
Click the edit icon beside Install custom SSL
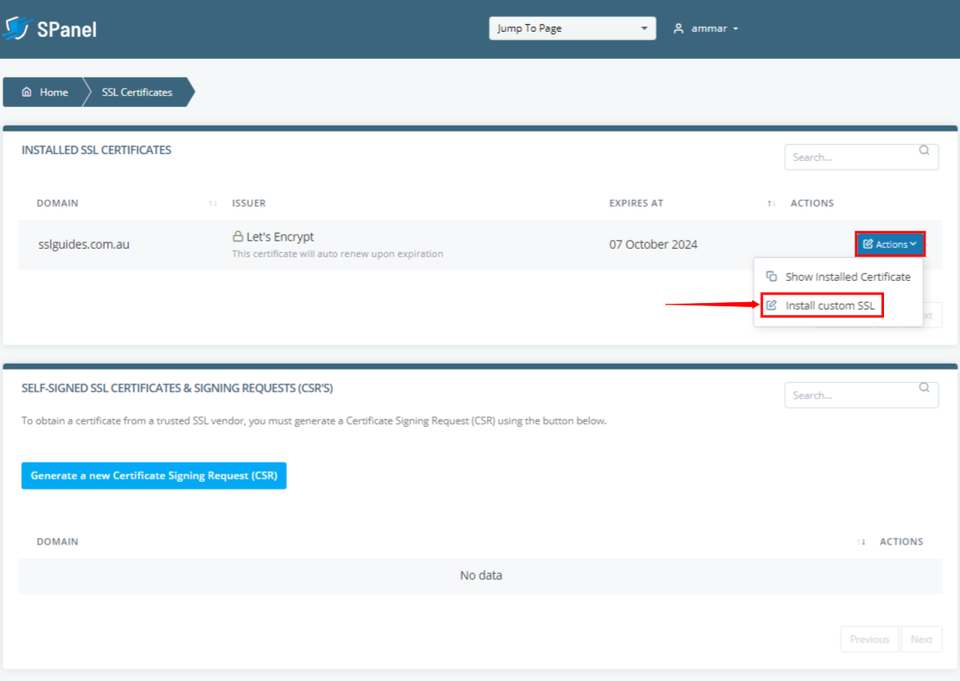771,305
